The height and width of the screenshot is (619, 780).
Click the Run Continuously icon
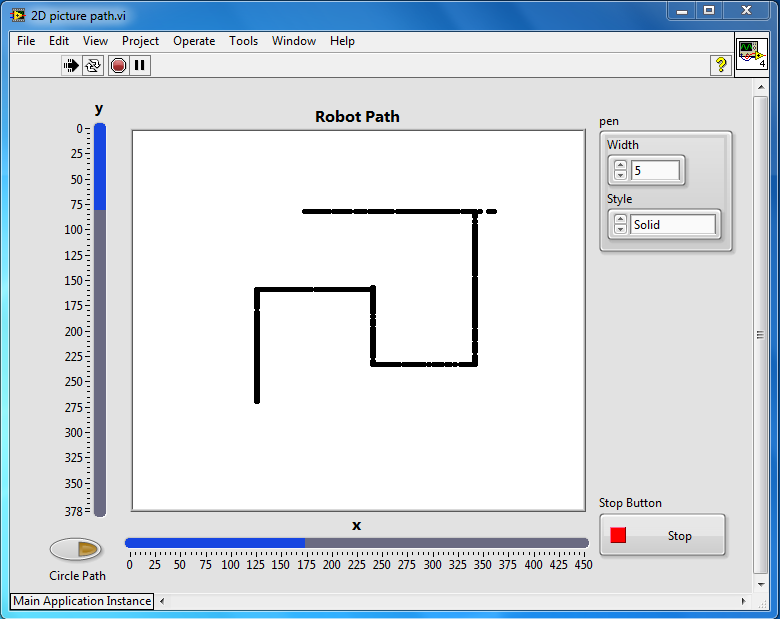(x=93, y=65)
